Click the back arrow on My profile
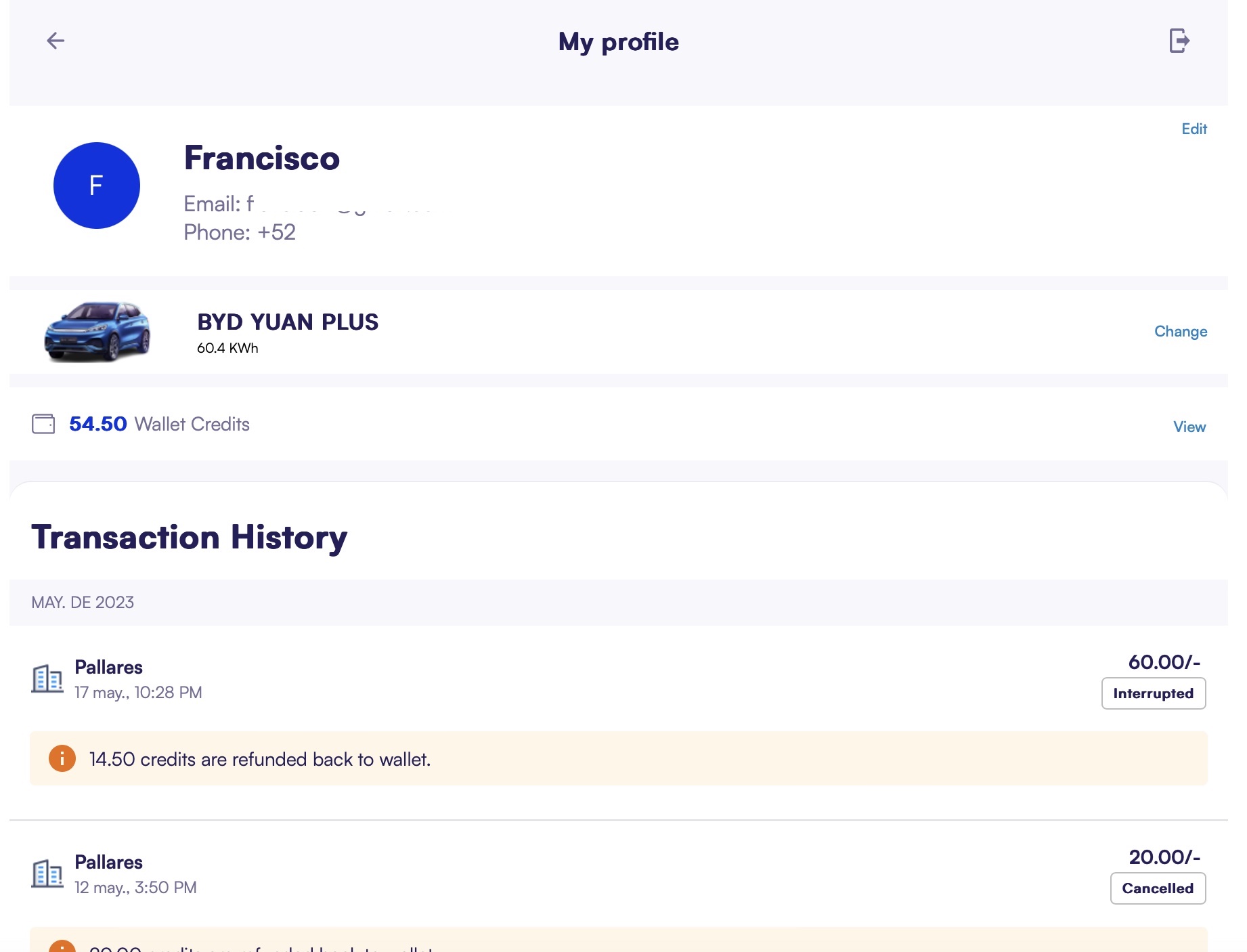Viewport: 1247px width, 952px height. (x=56, y=40)
